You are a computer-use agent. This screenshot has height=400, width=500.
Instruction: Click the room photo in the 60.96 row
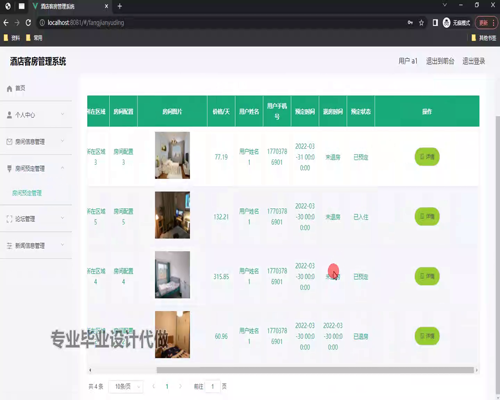tap(172, 335)
